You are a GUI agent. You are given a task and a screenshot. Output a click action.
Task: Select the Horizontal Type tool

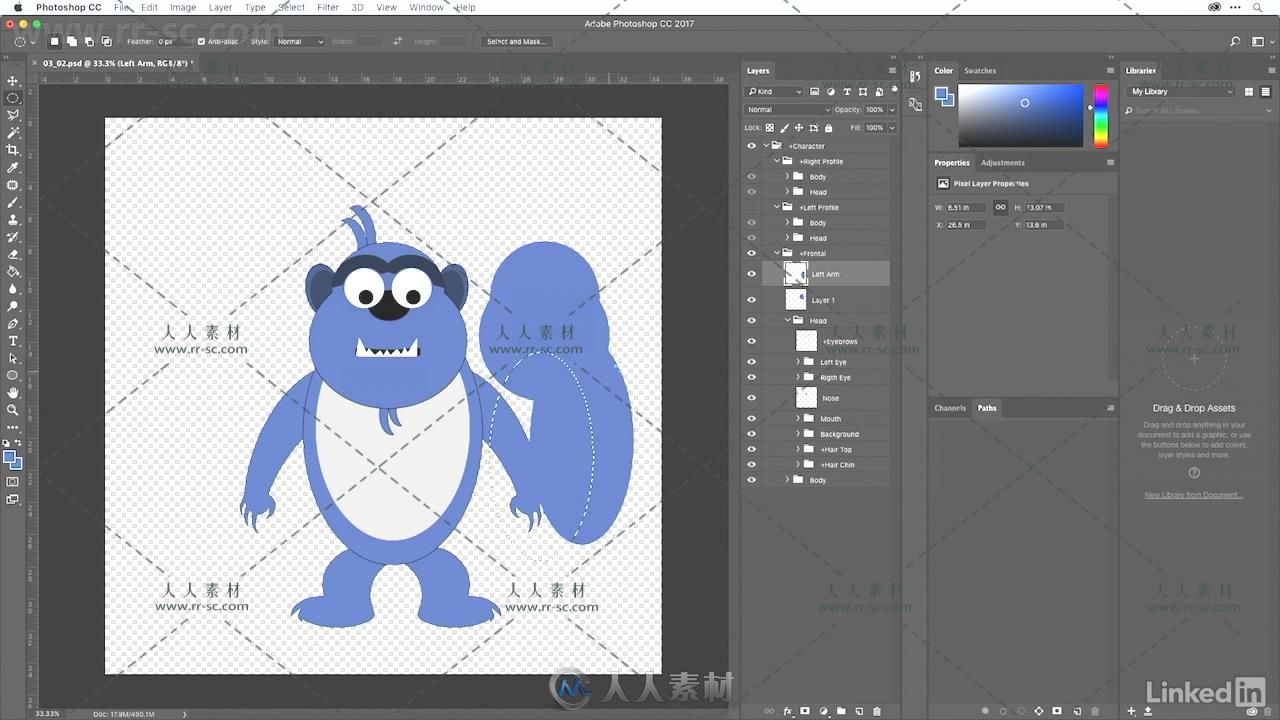click(13, 341)
